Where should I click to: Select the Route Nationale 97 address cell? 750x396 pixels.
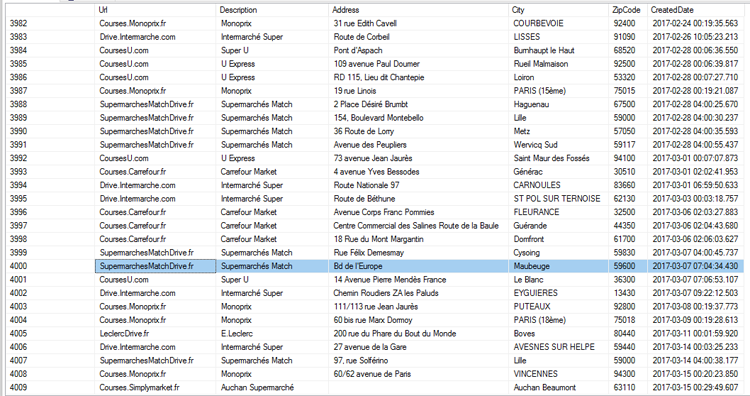[x=419, y=185]
